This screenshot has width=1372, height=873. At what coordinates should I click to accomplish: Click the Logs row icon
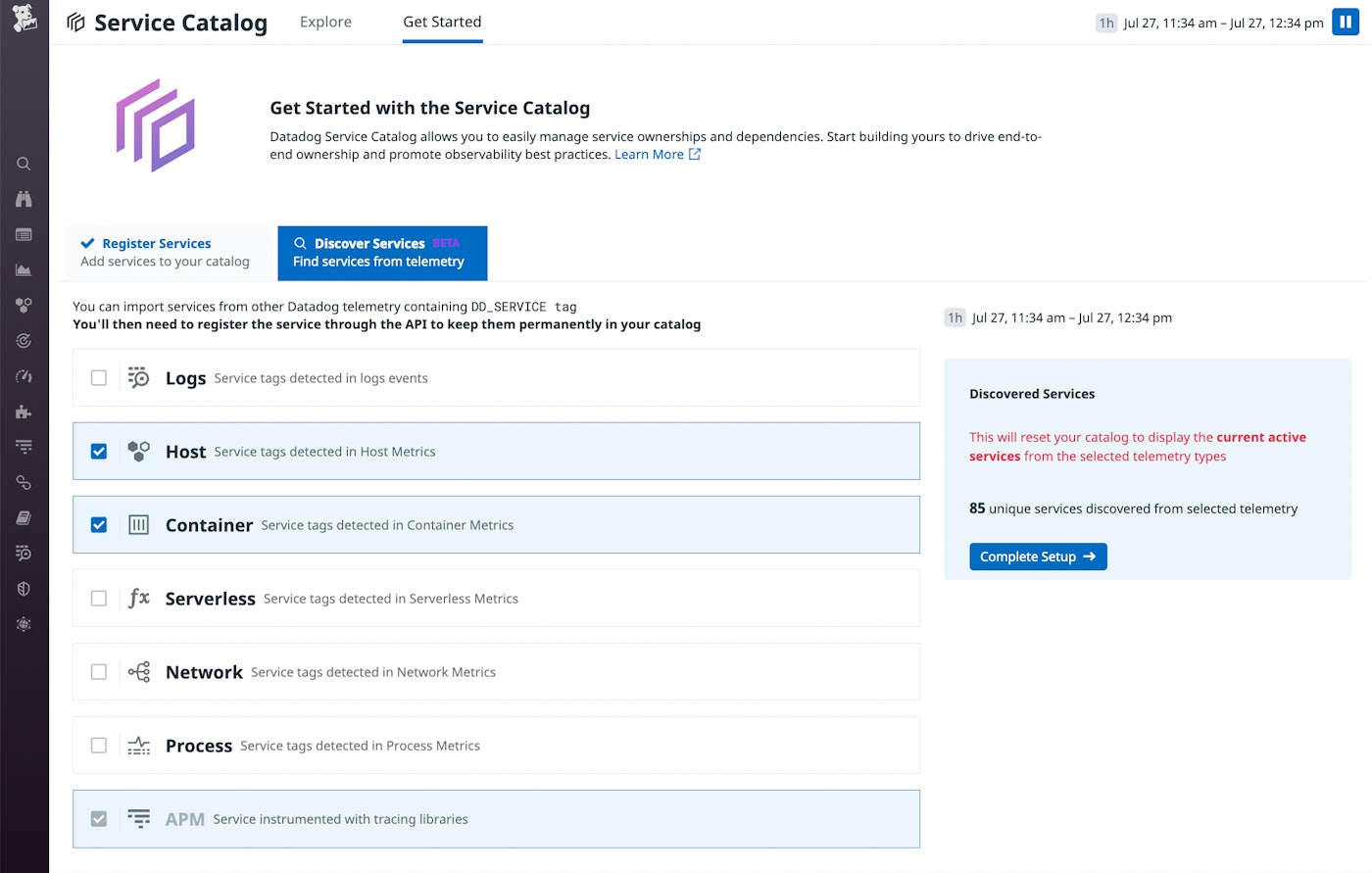pyautogui.click(x=138, y=378)
